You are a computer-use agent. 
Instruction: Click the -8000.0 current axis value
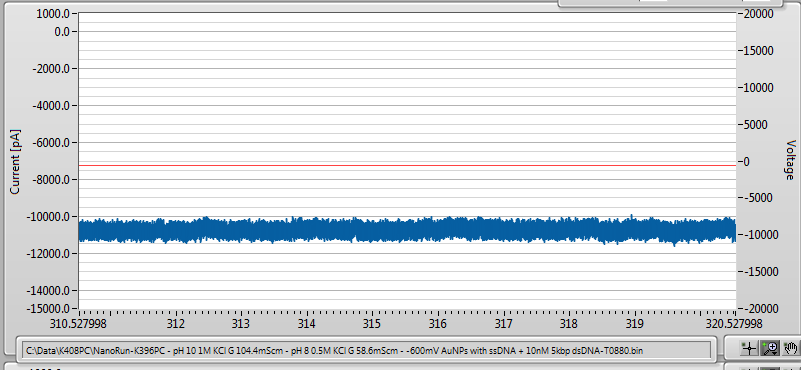point(51,179)
